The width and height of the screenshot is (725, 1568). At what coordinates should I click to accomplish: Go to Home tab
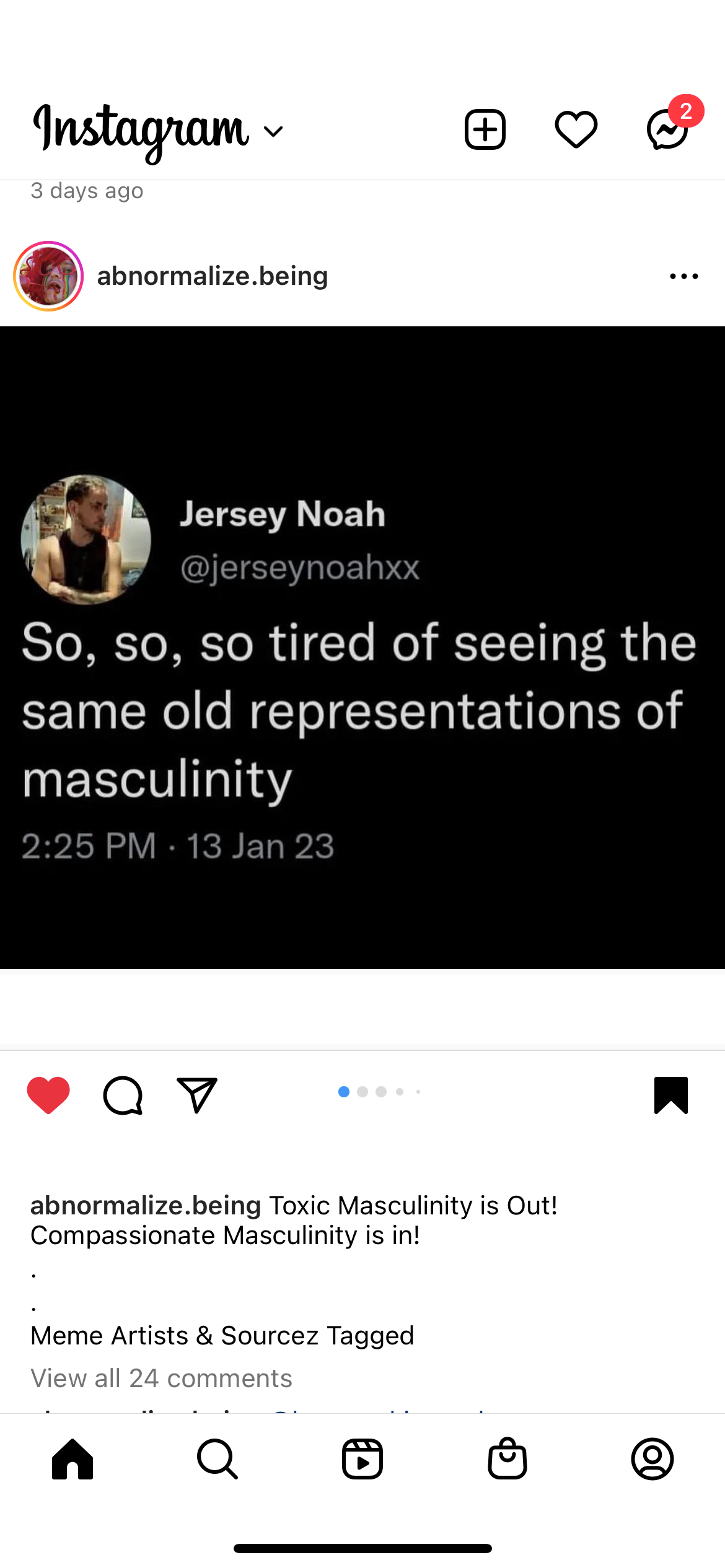[x=72, y=1458]
